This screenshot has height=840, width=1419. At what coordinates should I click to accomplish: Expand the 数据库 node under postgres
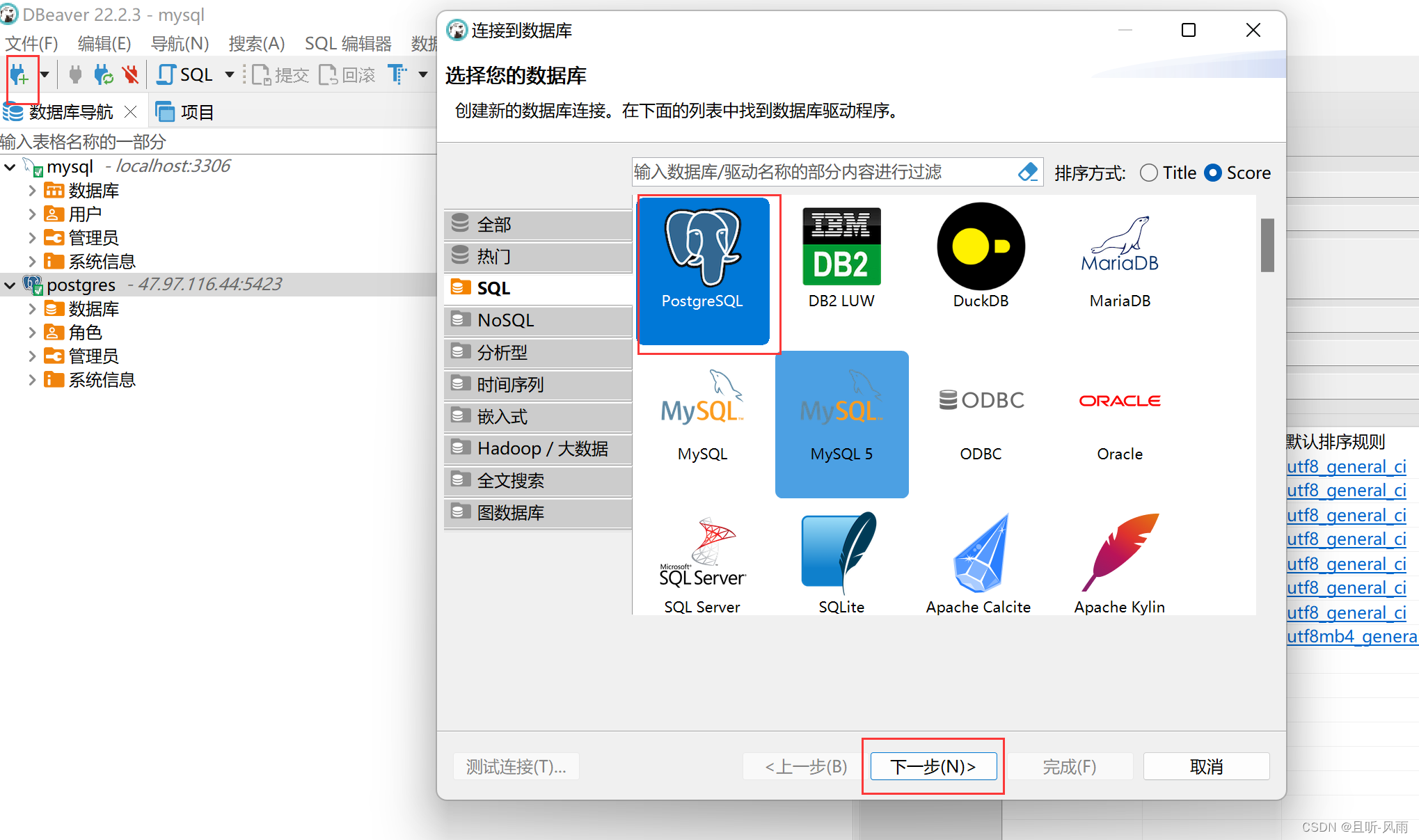click(32, 308)
